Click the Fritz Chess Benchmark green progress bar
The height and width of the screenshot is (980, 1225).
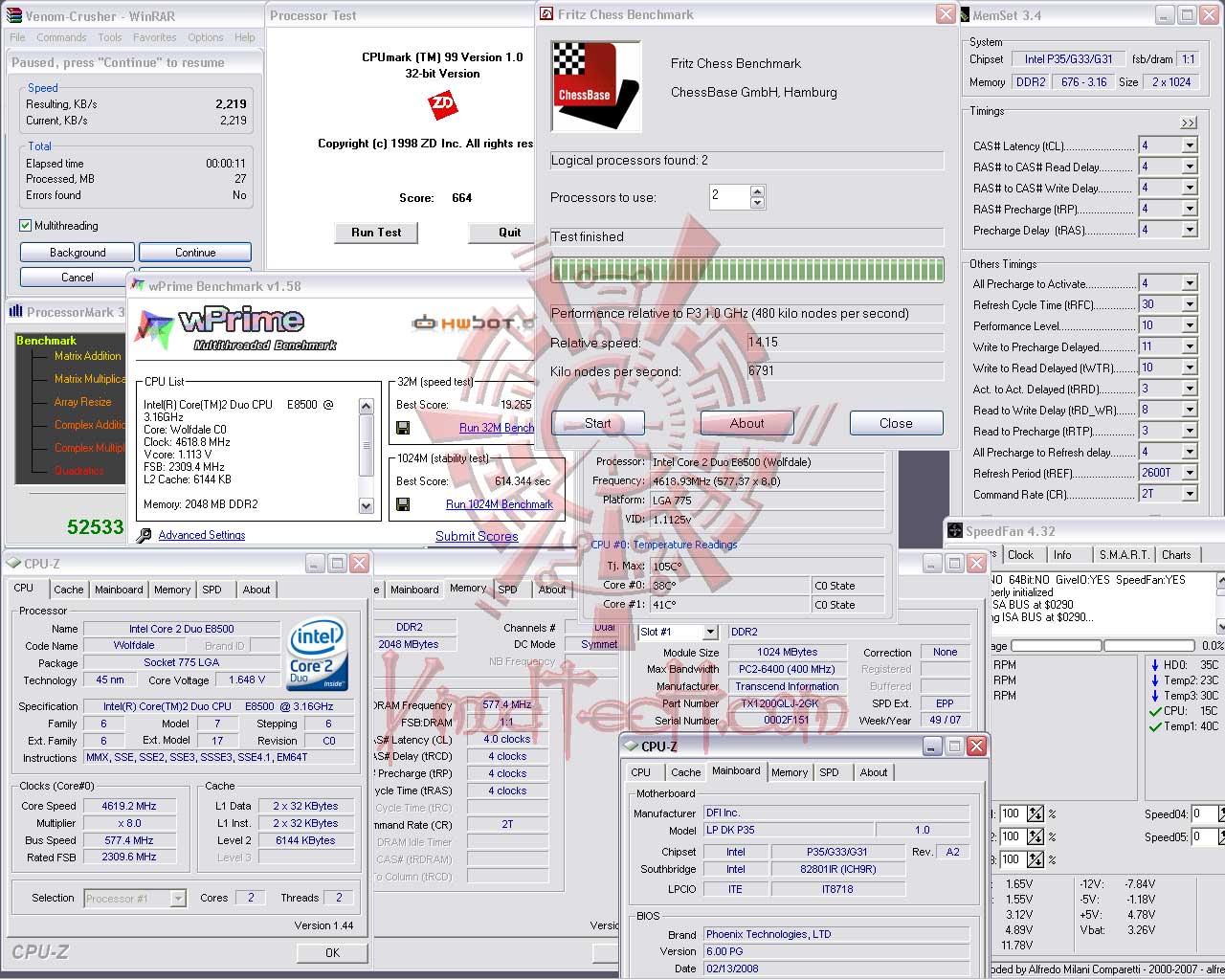tap(746, 269)
